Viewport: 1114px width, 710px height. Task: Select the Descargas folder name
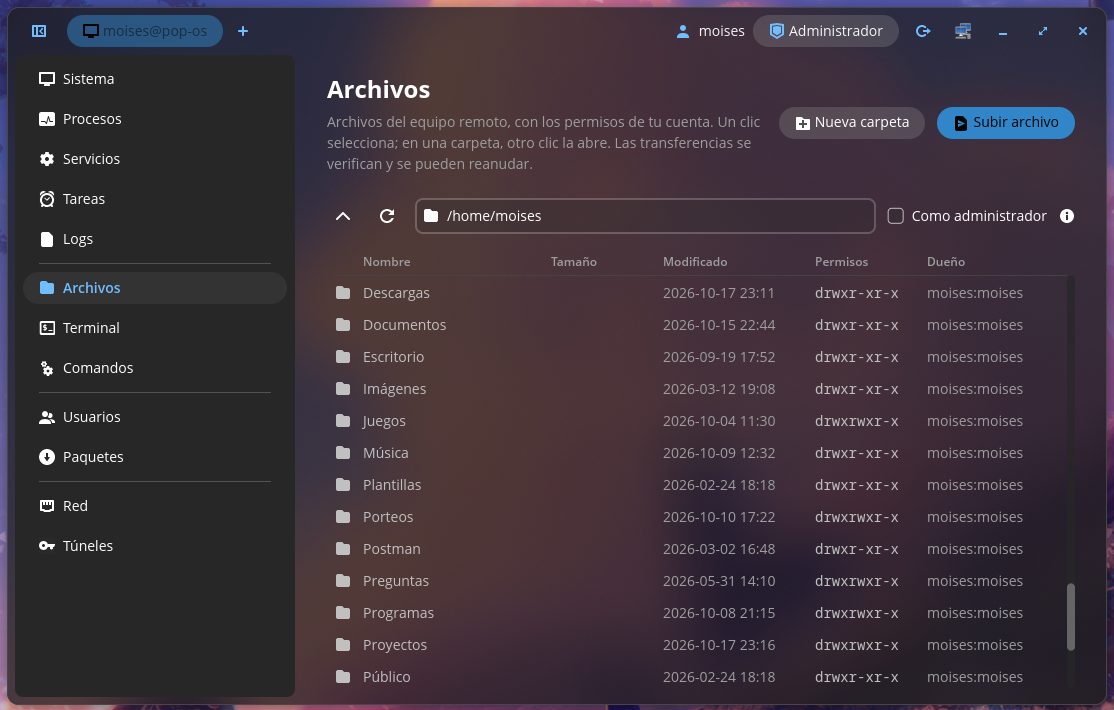pos(396,293)
